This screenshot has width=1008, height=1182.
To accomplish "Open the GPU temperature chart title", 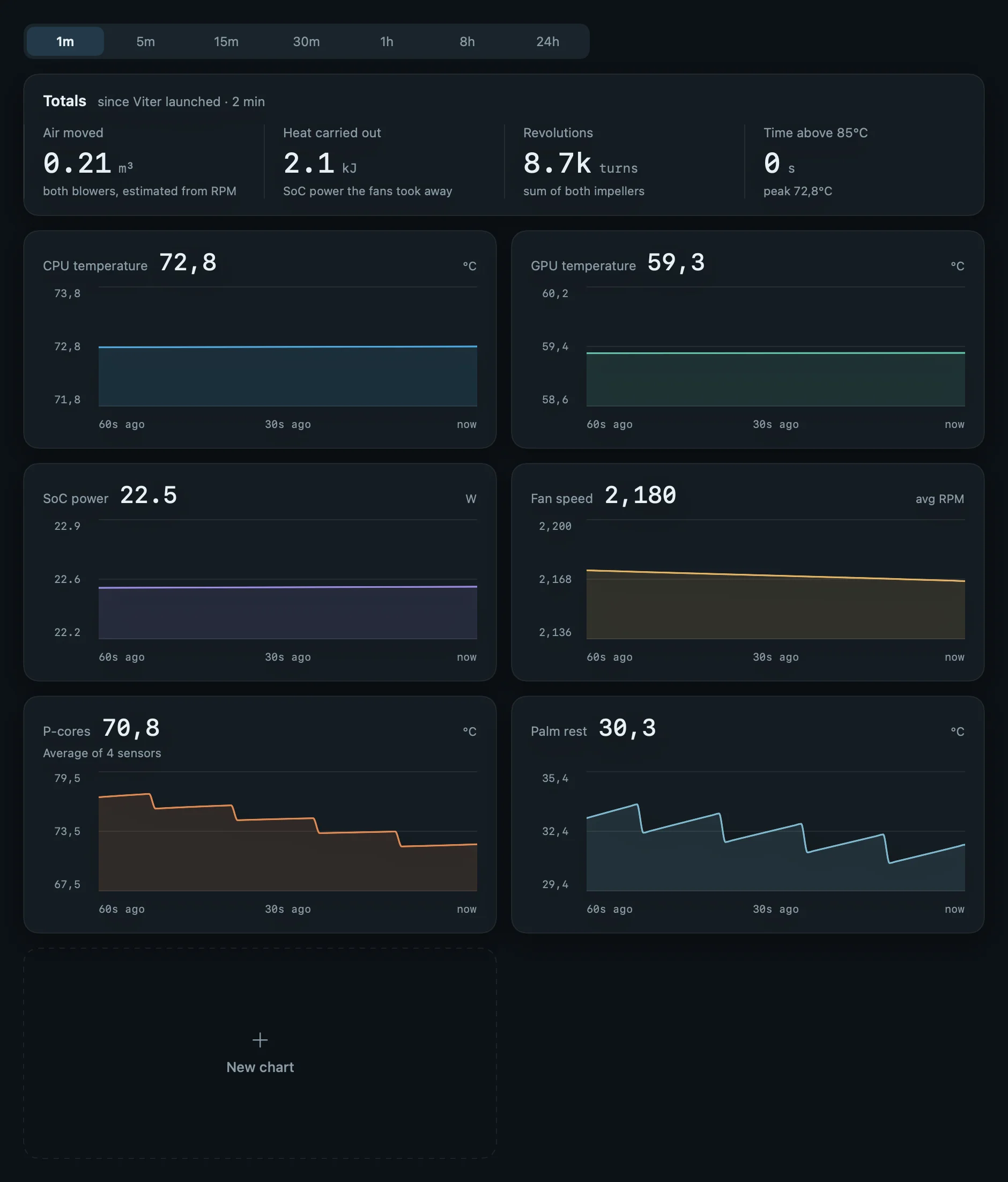I will [583, 266].
